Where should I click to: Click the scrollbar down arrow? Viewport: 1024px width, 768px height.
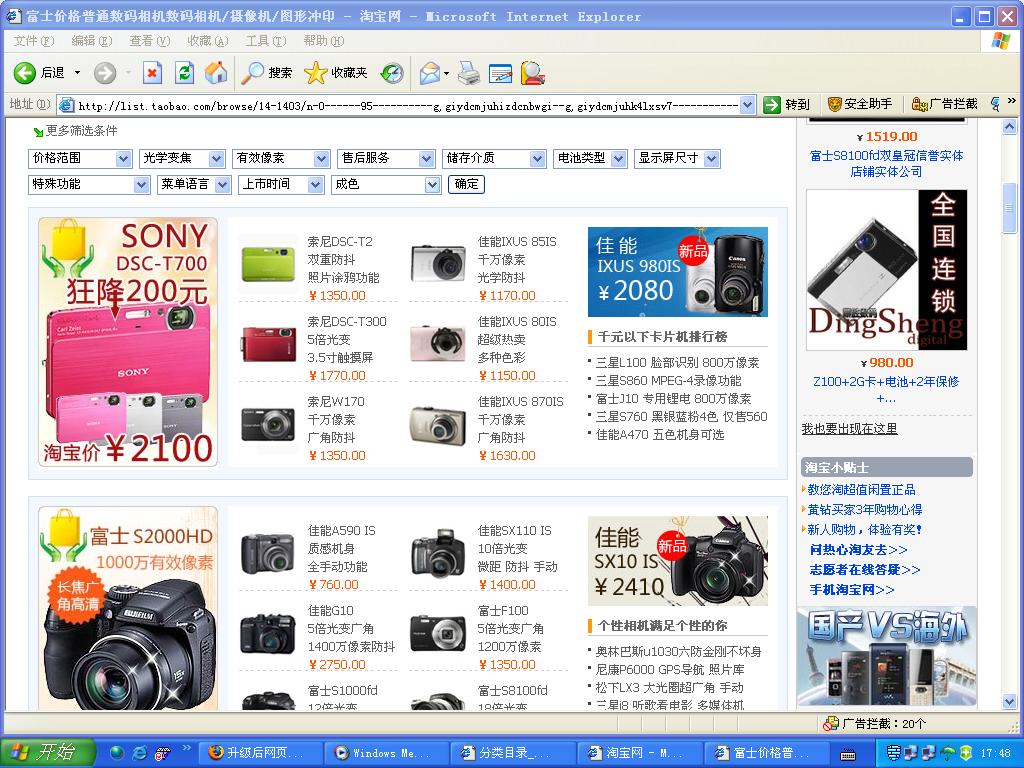pos(1010,702)
